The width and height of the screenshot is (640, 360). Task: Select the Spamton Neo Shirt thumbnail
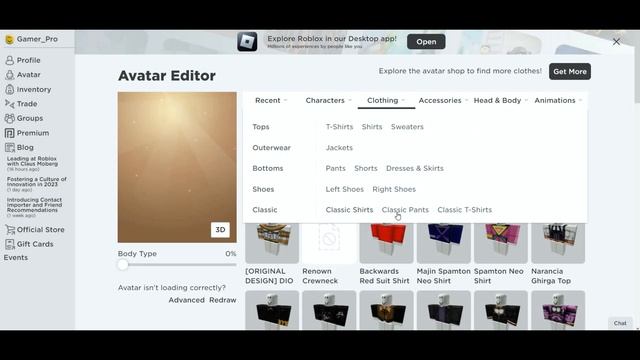pos(501,243)
